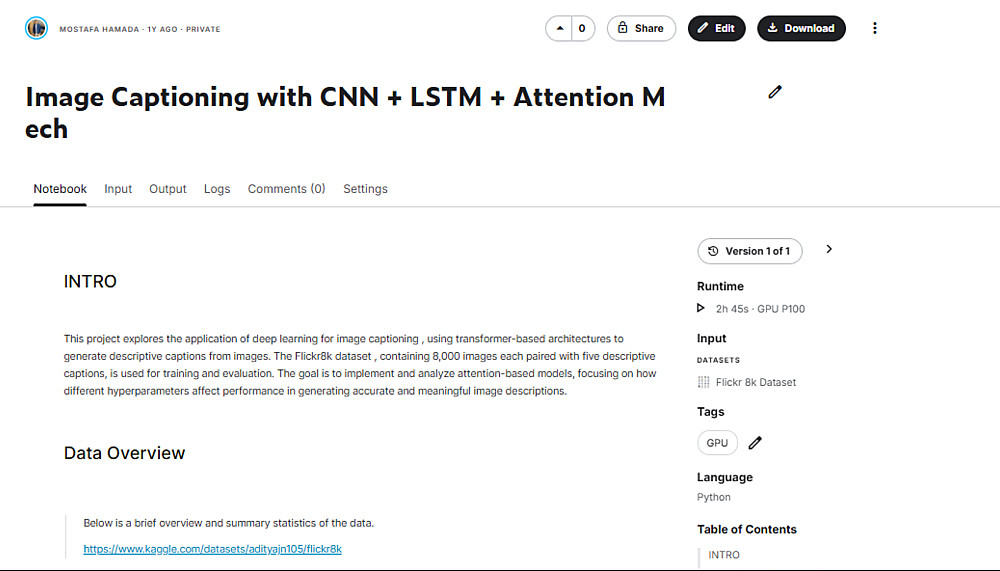Click the MOSTAFA HAMADA author name

point(99,29)
